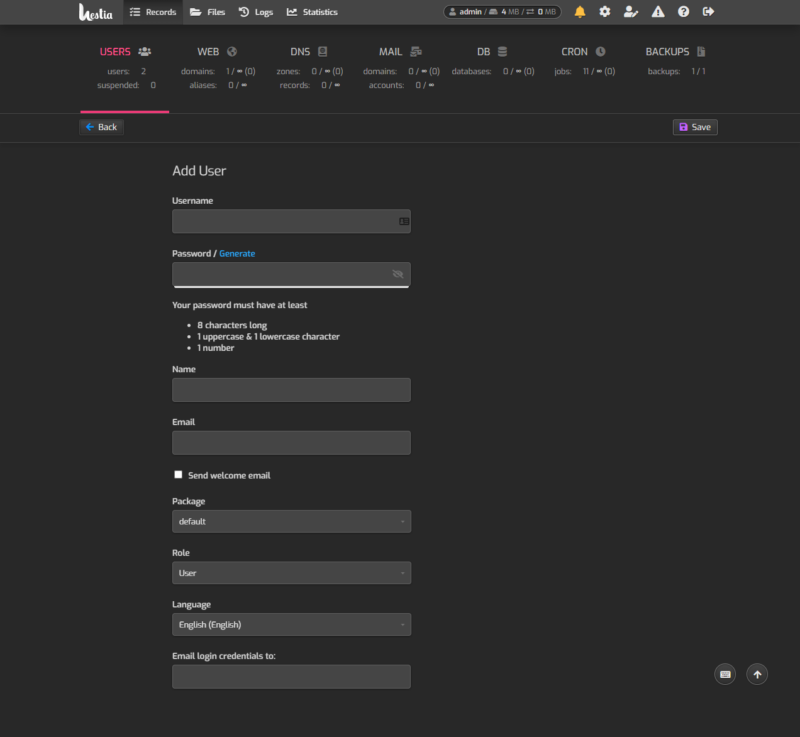Screen dimensions: 800x737
Task: Open the help question mark icon
Action: (684, 12)
